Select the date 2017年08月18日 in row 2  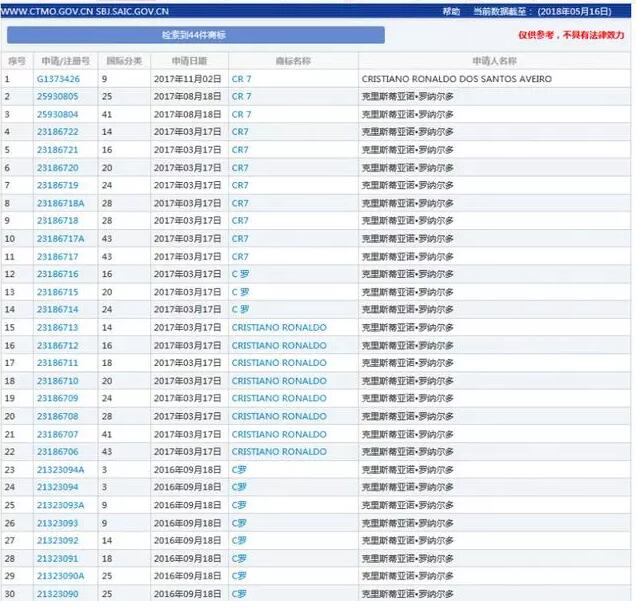pos(188,96)
